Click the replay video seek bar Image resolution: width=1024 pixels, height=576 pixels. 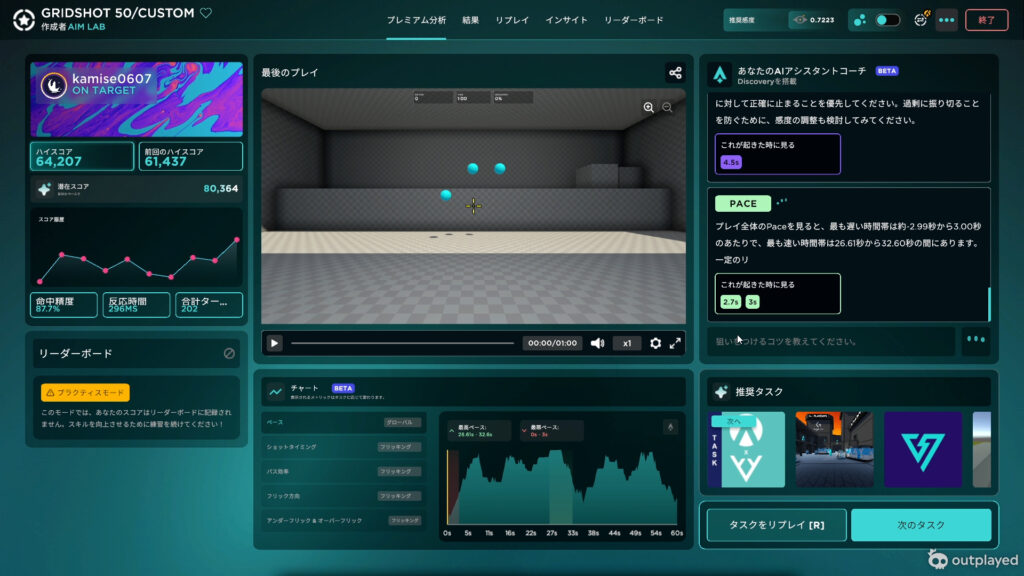(x=402, y=343)
